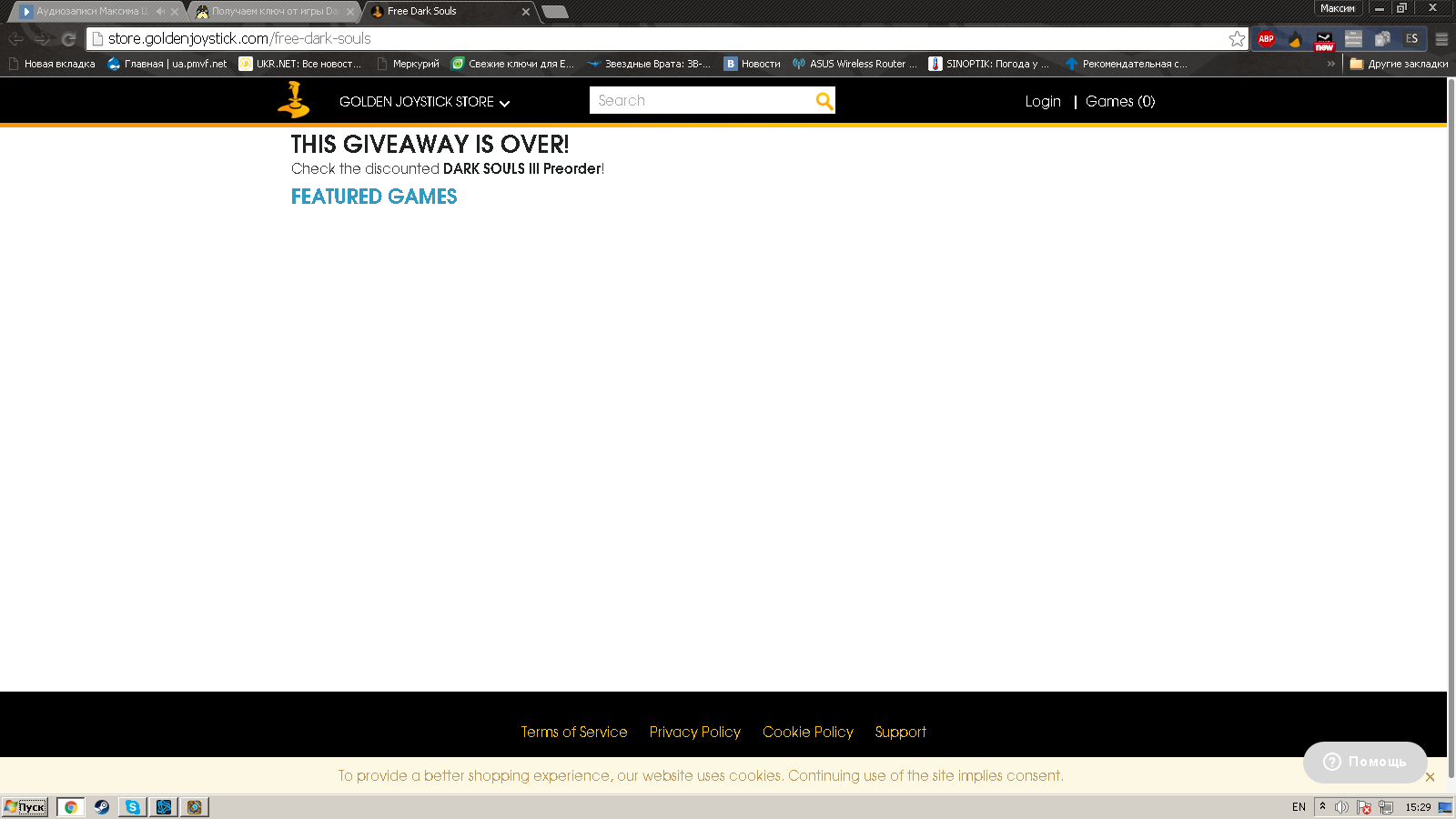Screen dimensions: 1456x819
Task: Open the Adblock Plus extension icon
Action: click(1266, 38)
